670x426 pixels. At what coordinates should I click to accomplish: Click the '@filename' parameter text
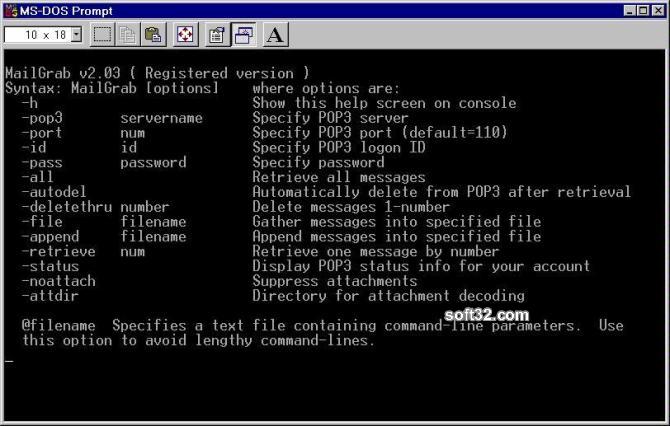click(x=59, y=326)
